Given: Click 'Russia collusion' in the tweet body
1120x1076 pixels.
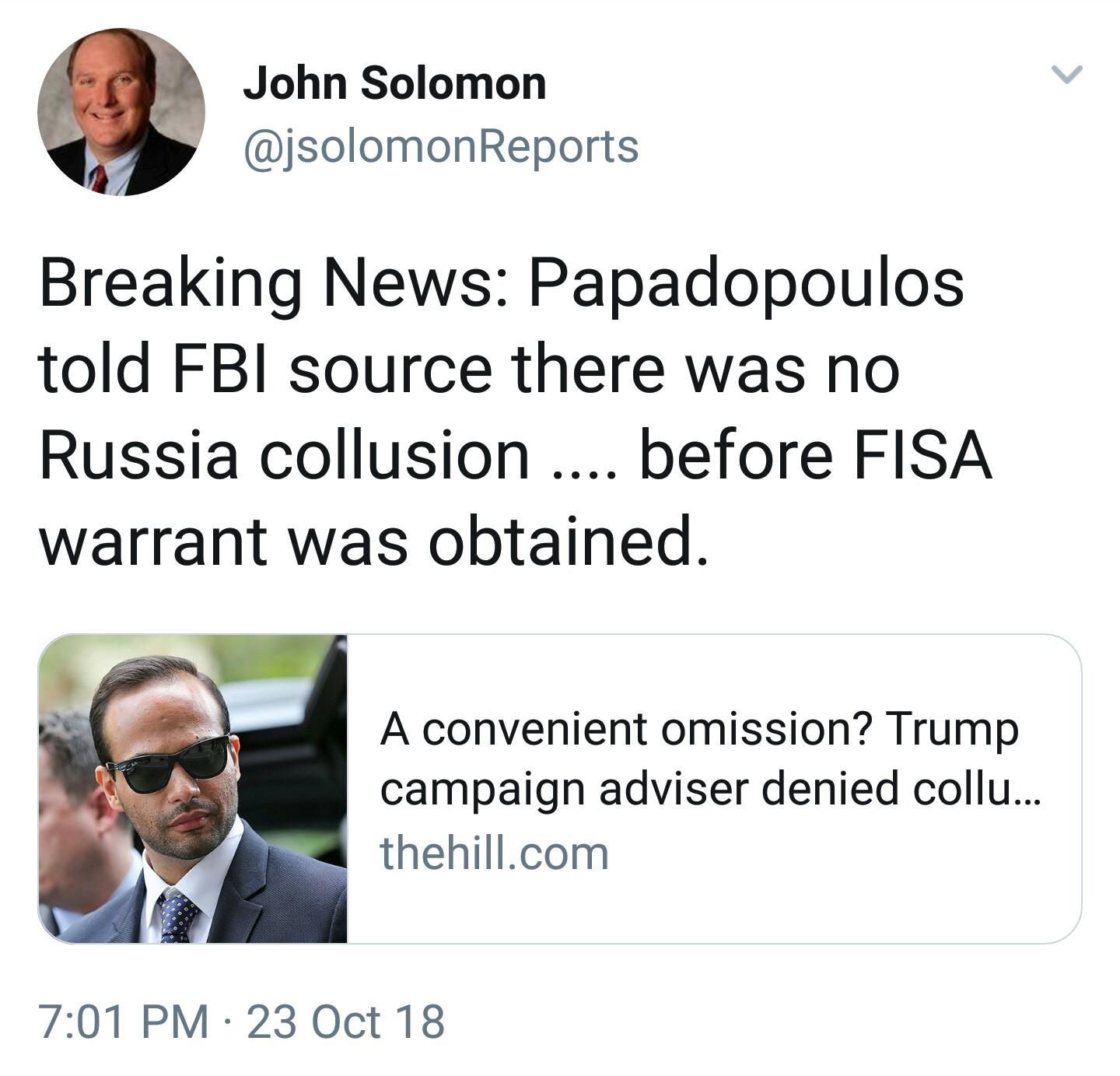Looking at the screenshot, I should coord(284,455).
